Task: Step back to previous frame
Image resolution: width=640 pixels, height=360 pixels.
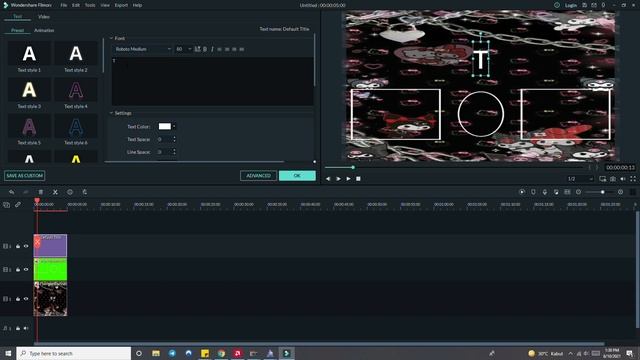Action: 328,179
